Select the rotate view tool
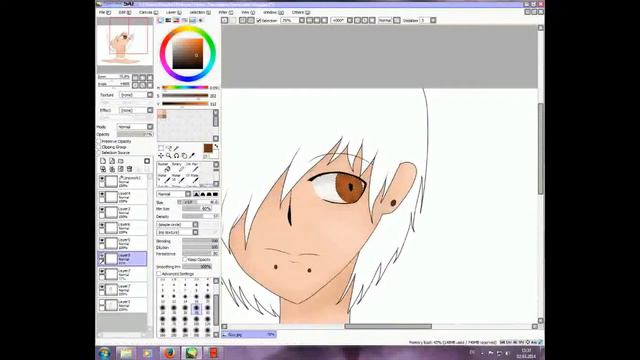 click(x=176, y=156)
